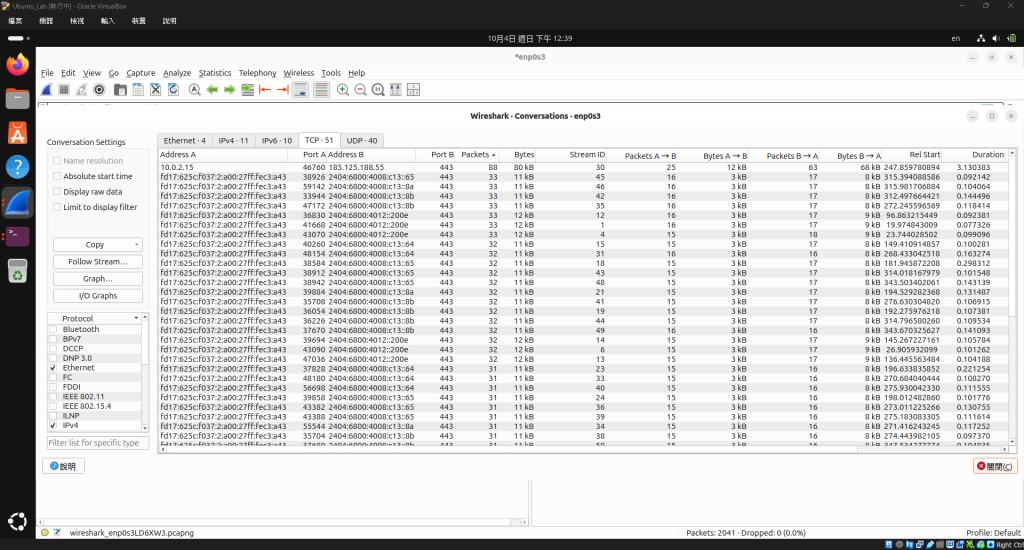Click the restart capture toolbar icon
1024x550 pixels.
(82, 89)
